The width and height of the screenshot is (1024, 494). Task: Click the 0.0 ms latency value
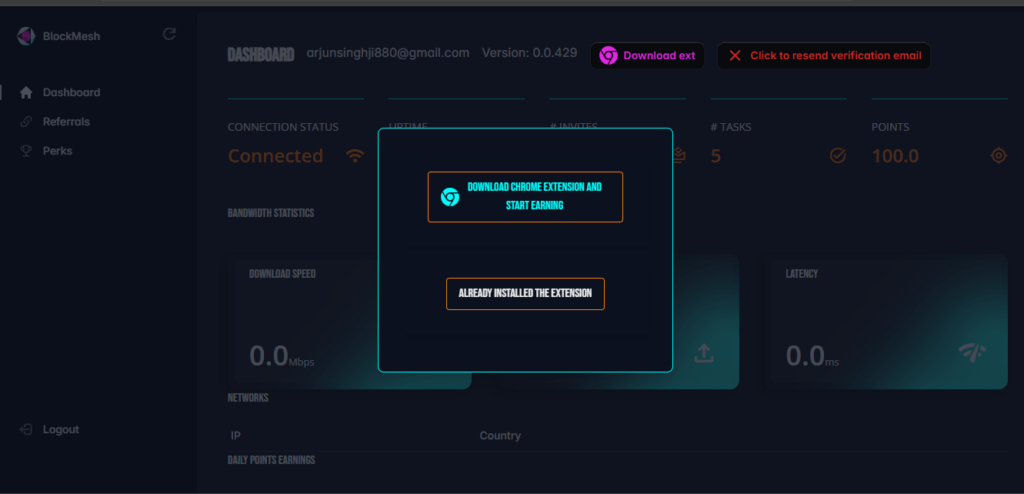[x=812, y=356]
